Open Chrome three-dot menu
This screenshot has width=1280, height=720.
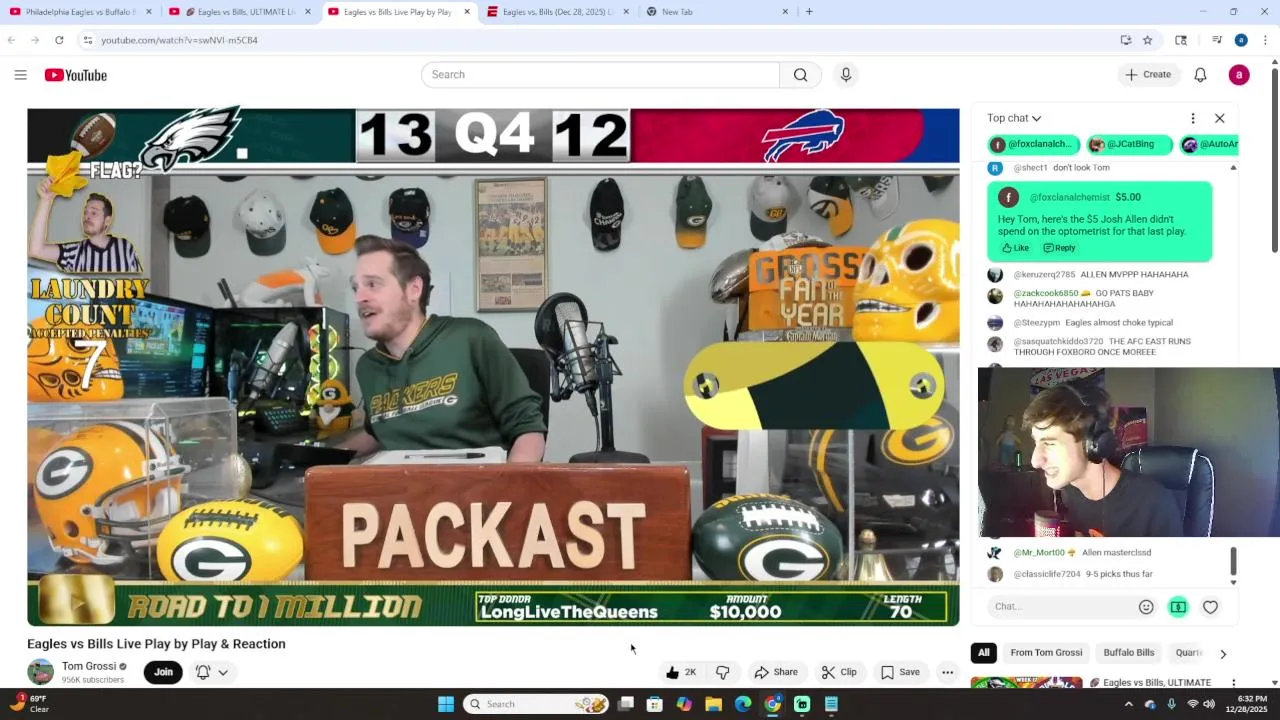coord(1265,40)
